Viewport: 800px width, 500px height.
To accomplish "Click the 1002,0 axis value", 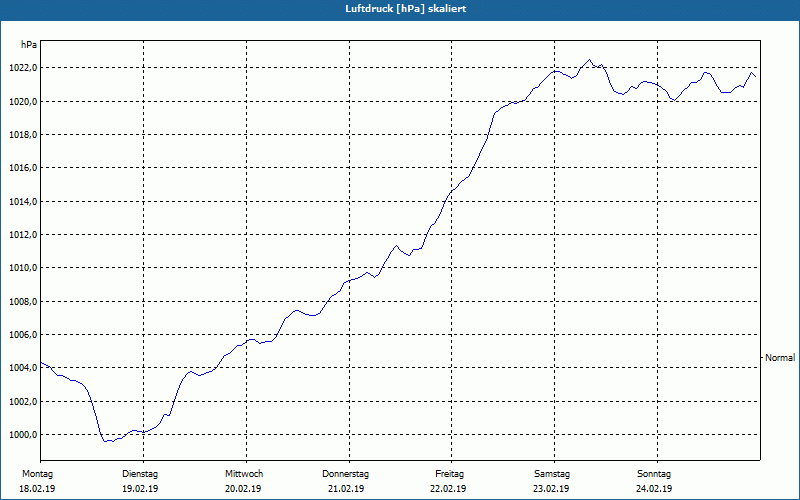I will click(x=23, y=402).
